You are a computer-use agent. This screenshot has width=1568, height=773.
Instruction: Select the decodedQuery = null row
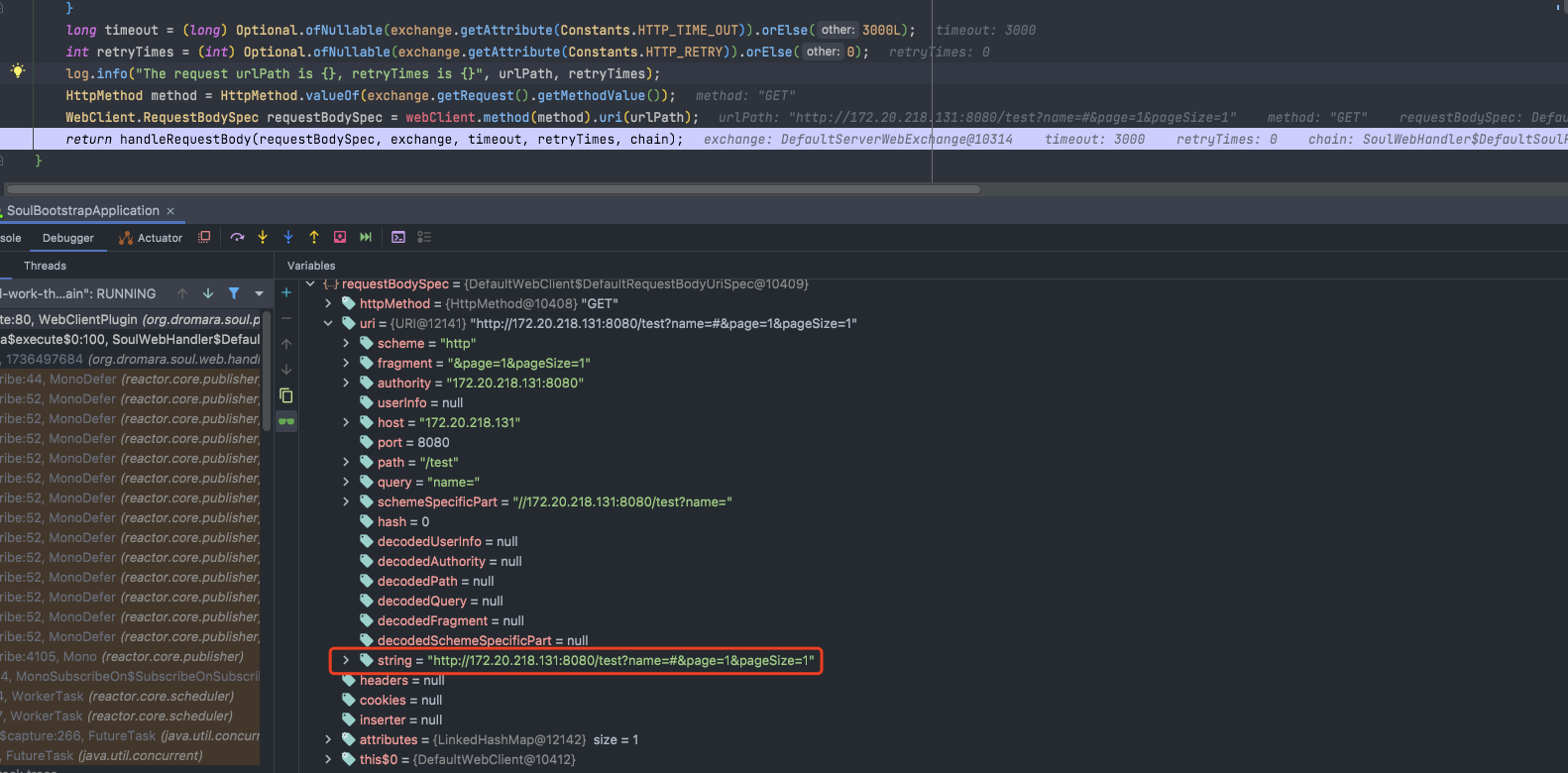[431, 601]
